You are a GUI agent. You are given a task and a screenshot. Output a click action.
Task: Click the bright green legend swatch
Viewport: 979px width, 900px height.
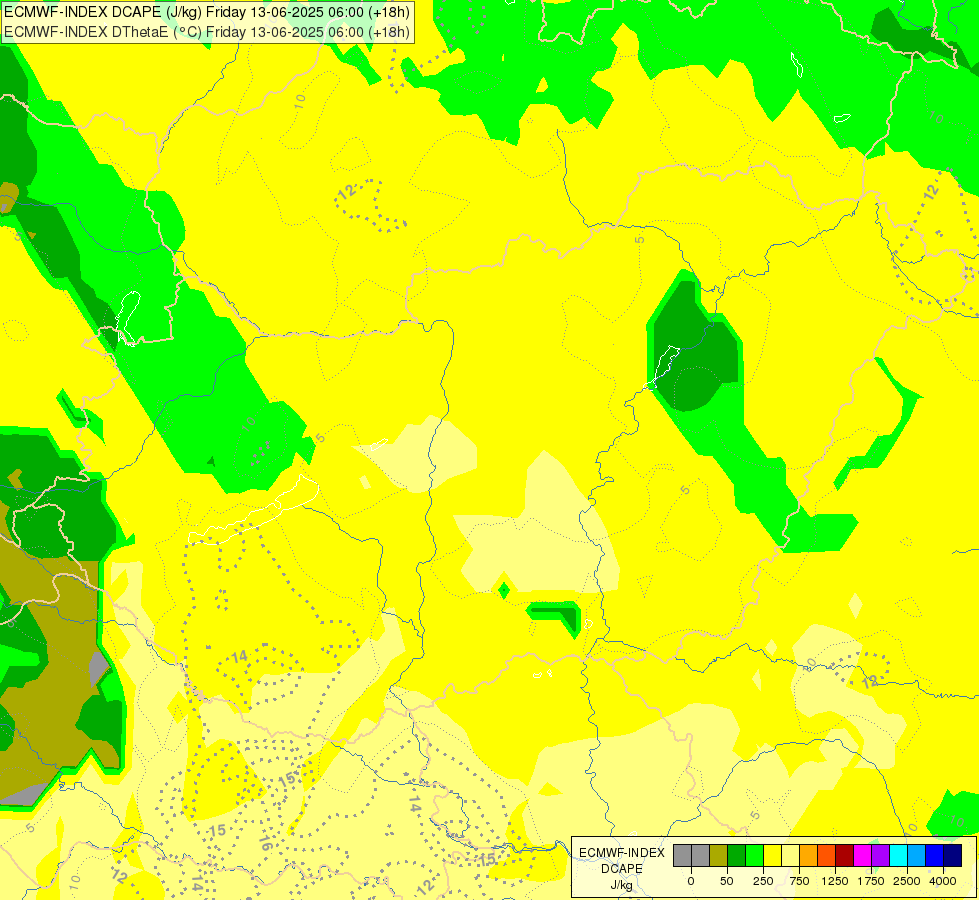coord(754,855)
